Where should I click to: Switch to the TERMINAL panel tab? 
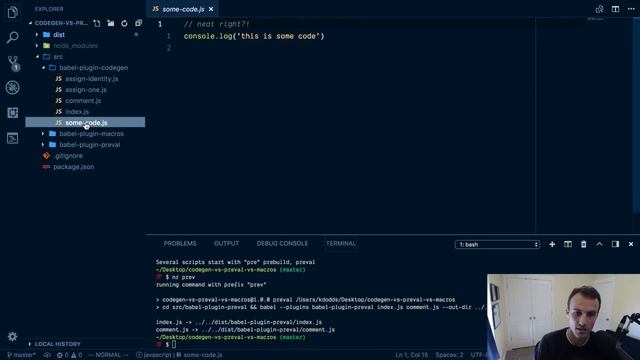pos(341,243)
